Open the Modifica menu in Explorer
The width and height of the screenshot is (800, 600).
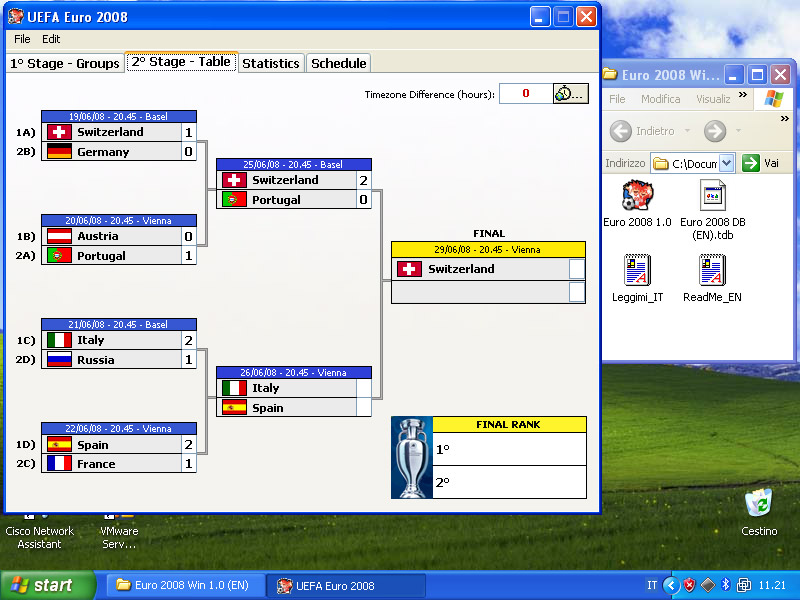(x=661, y=99)
